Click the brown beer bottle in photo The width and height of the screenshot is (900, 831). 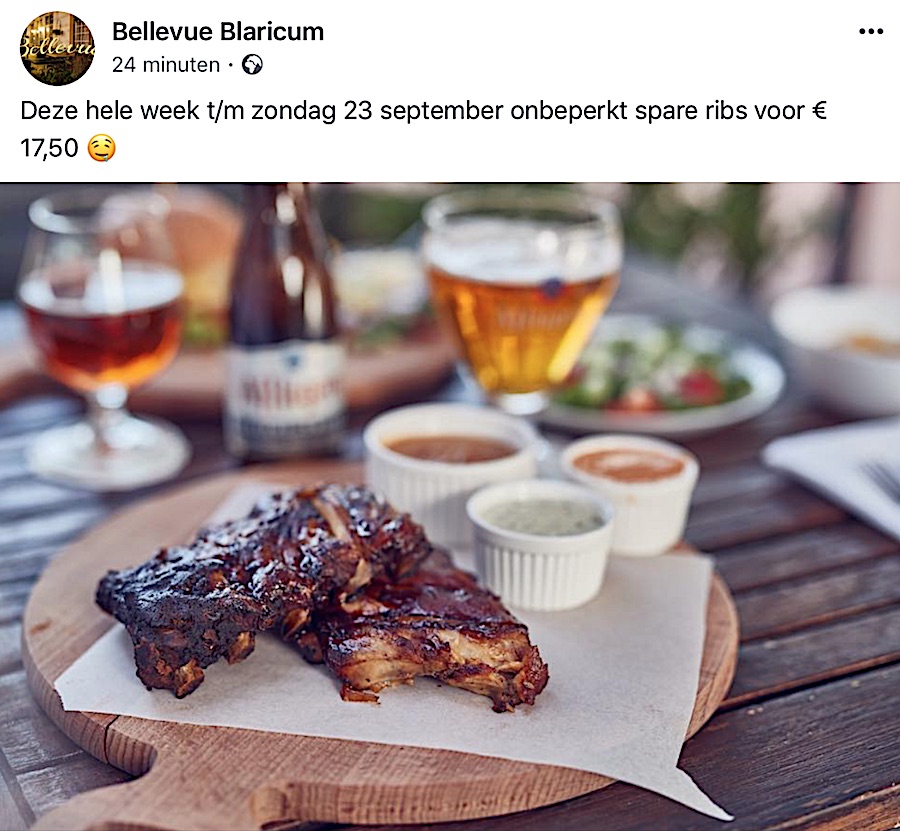coord(284,321)
